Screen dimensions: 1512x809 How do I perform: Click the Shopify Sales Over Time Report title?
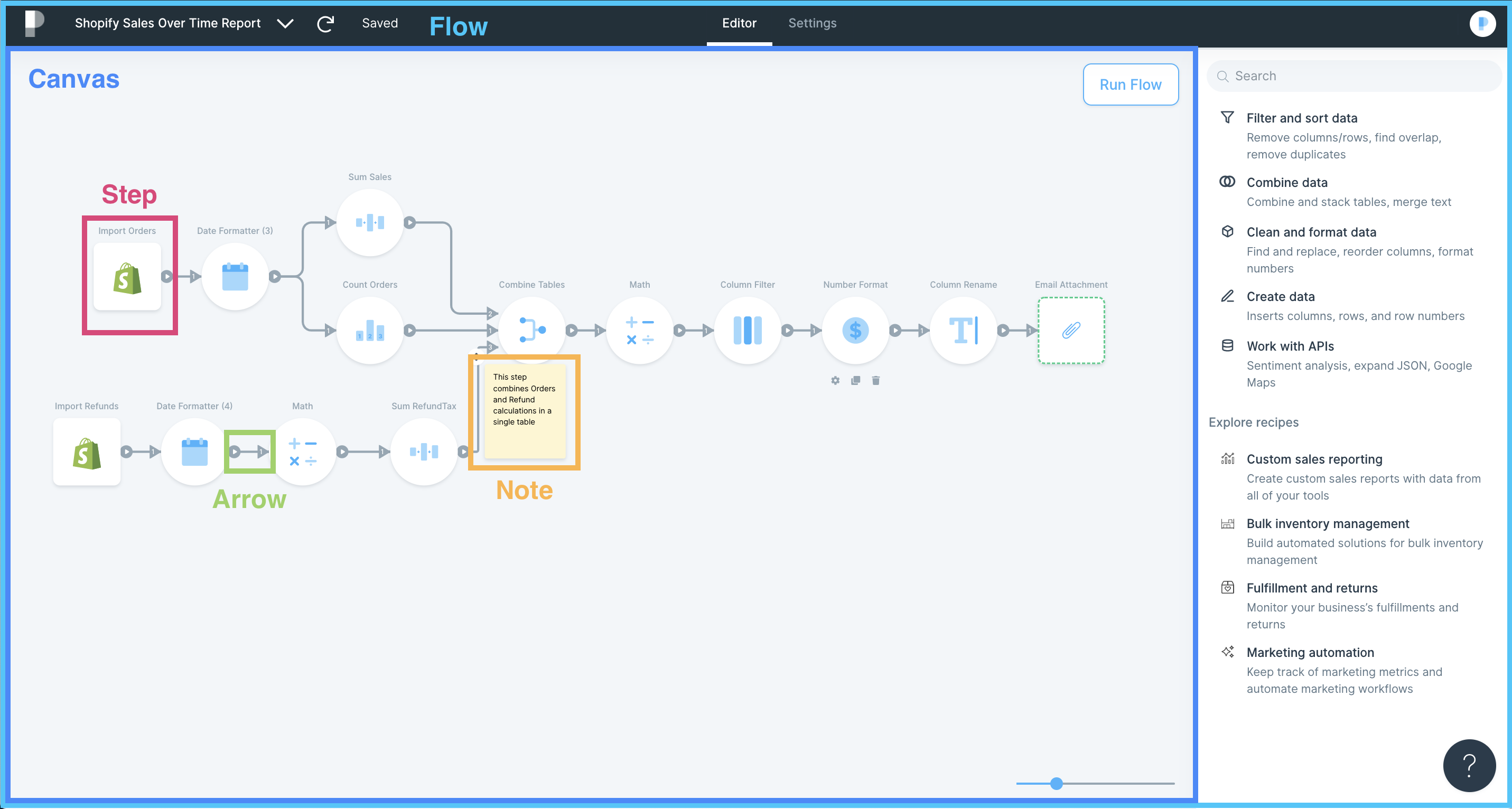coord(168,23)
